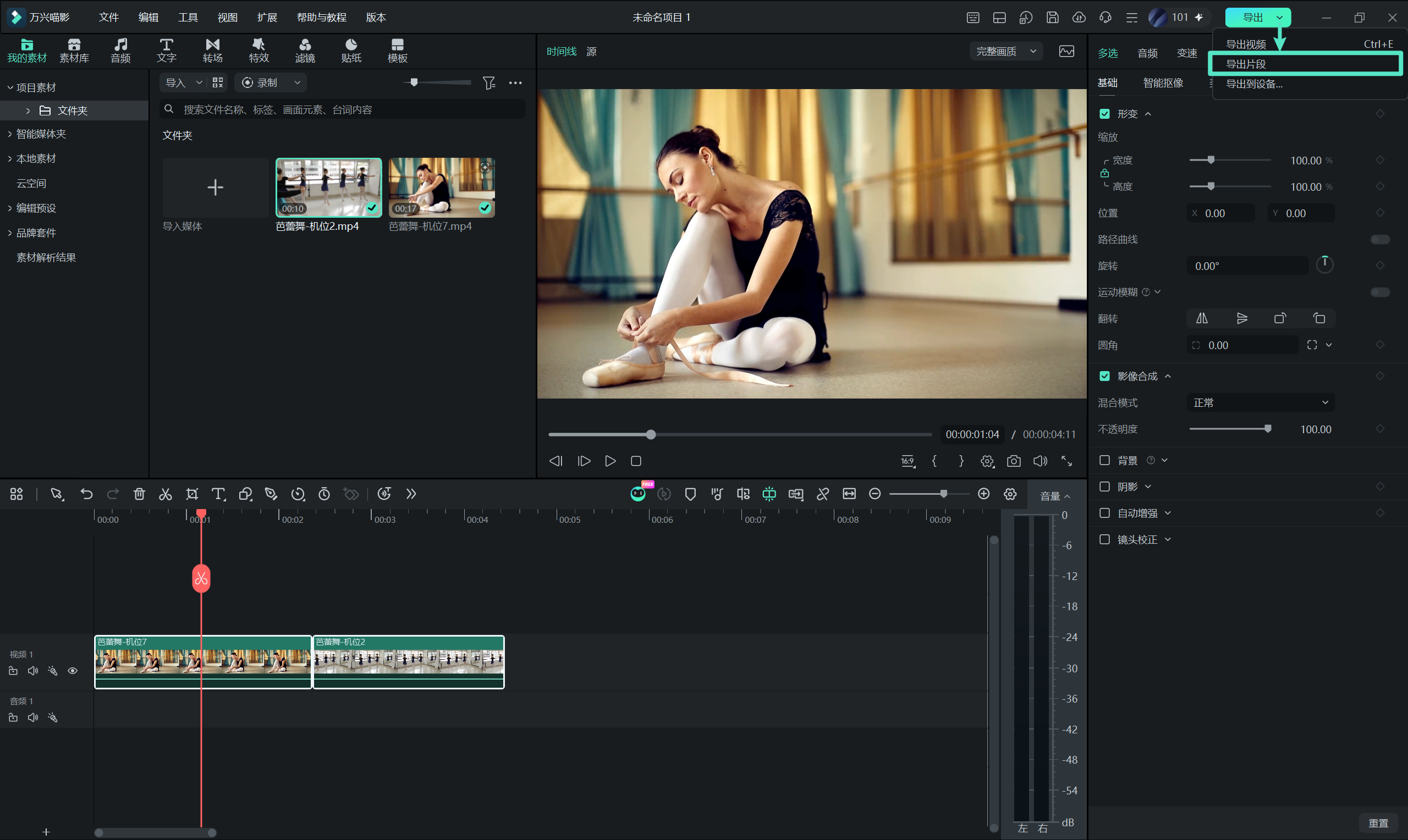Screen dimensions: 1408x840
Task: Open the 完整画质 quality dropdown
Action: (x=1006, y=52)
